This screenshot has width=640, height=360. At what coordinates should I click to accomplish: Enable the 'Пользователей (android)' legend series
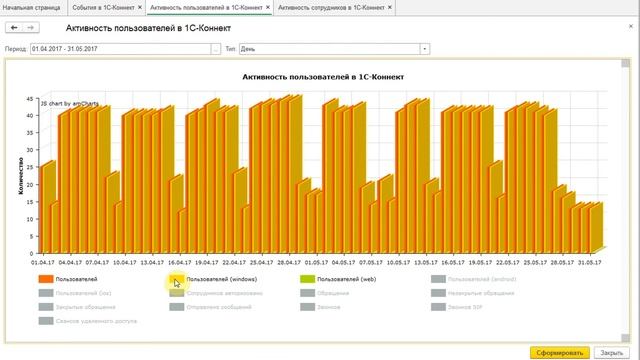click(473, 279)
